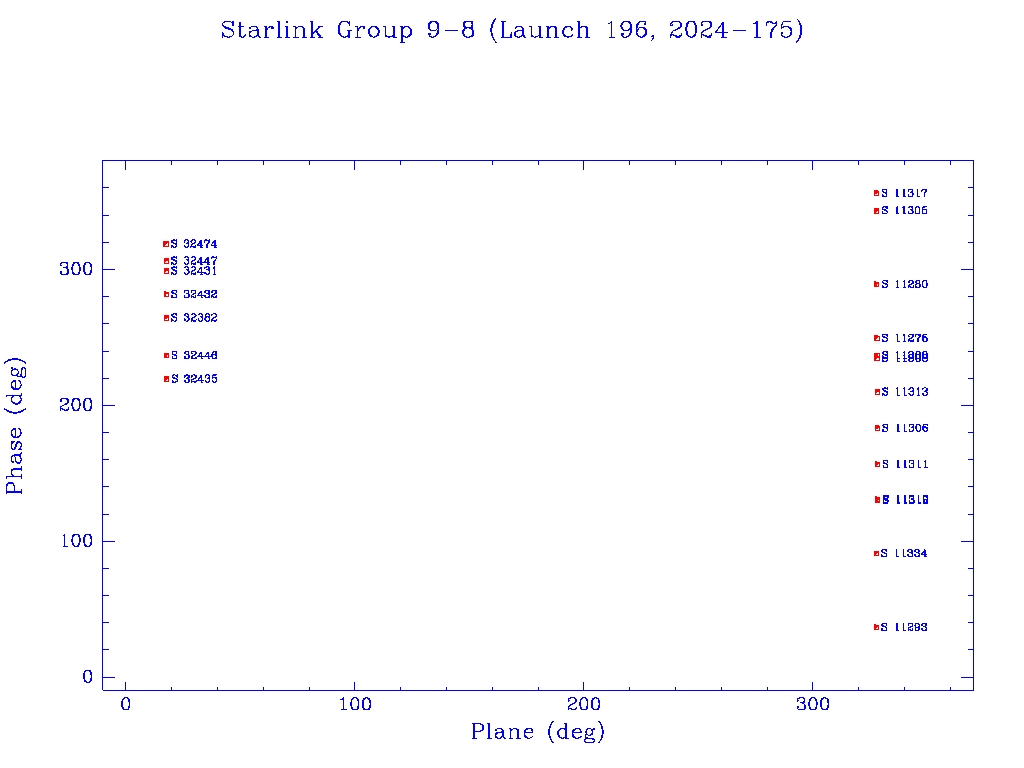Click the red marker beside S 32474

click(166, 244)
